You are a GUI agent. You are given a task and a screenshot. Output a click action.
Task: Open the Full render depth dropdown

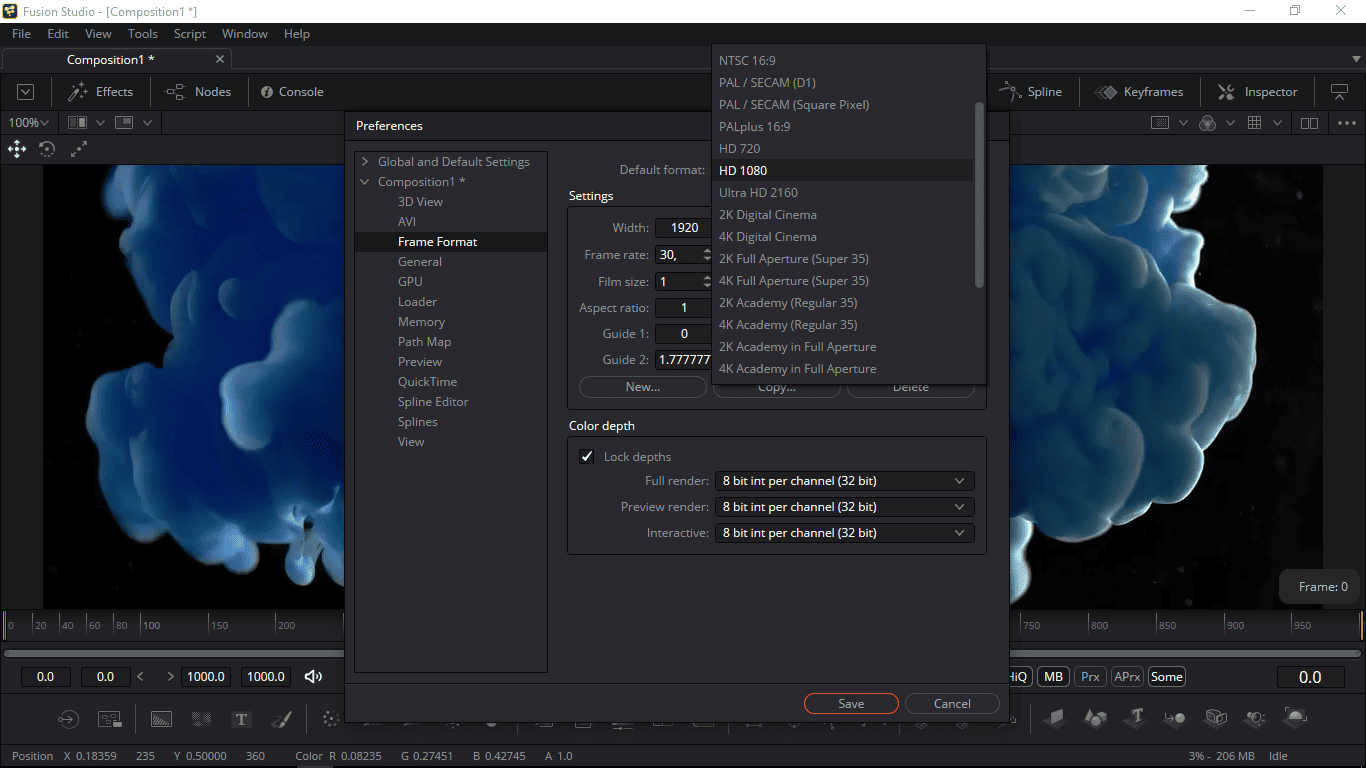pyautogui.click(x=844, y=481)
